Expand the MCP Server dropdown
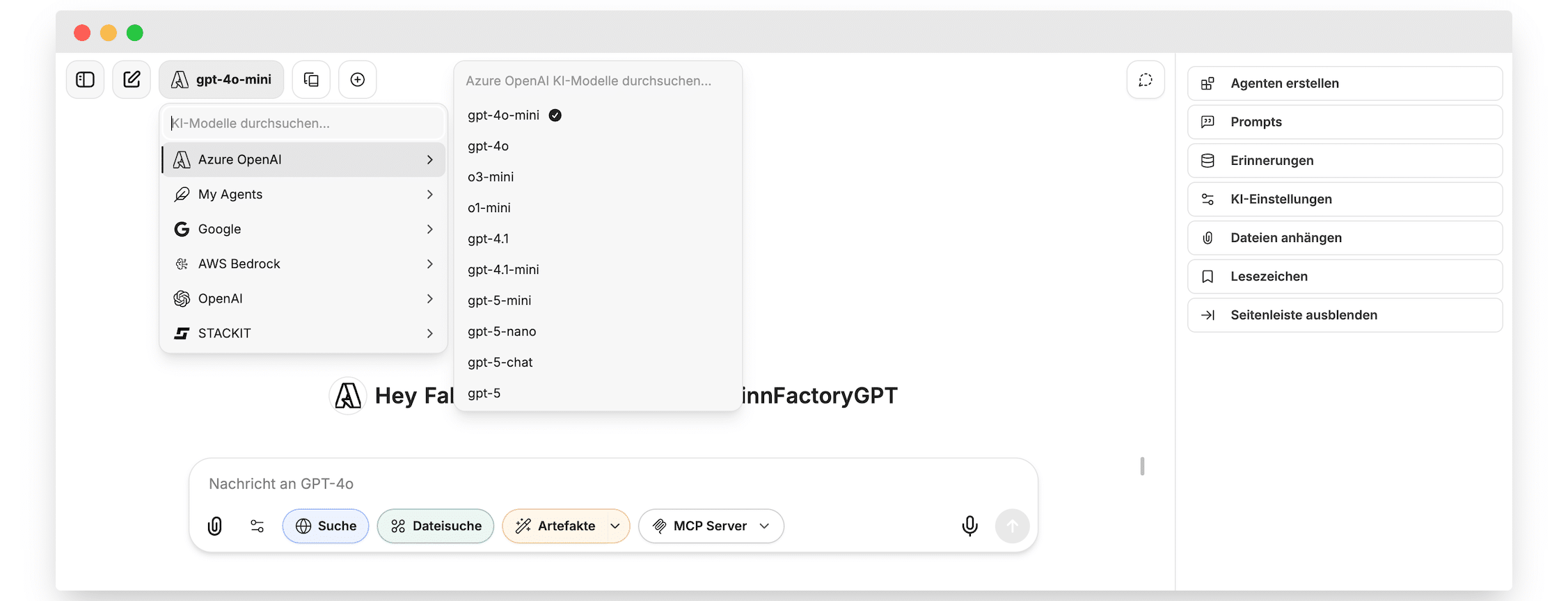This screenshot has height=601, width=1568. [711, 526]
